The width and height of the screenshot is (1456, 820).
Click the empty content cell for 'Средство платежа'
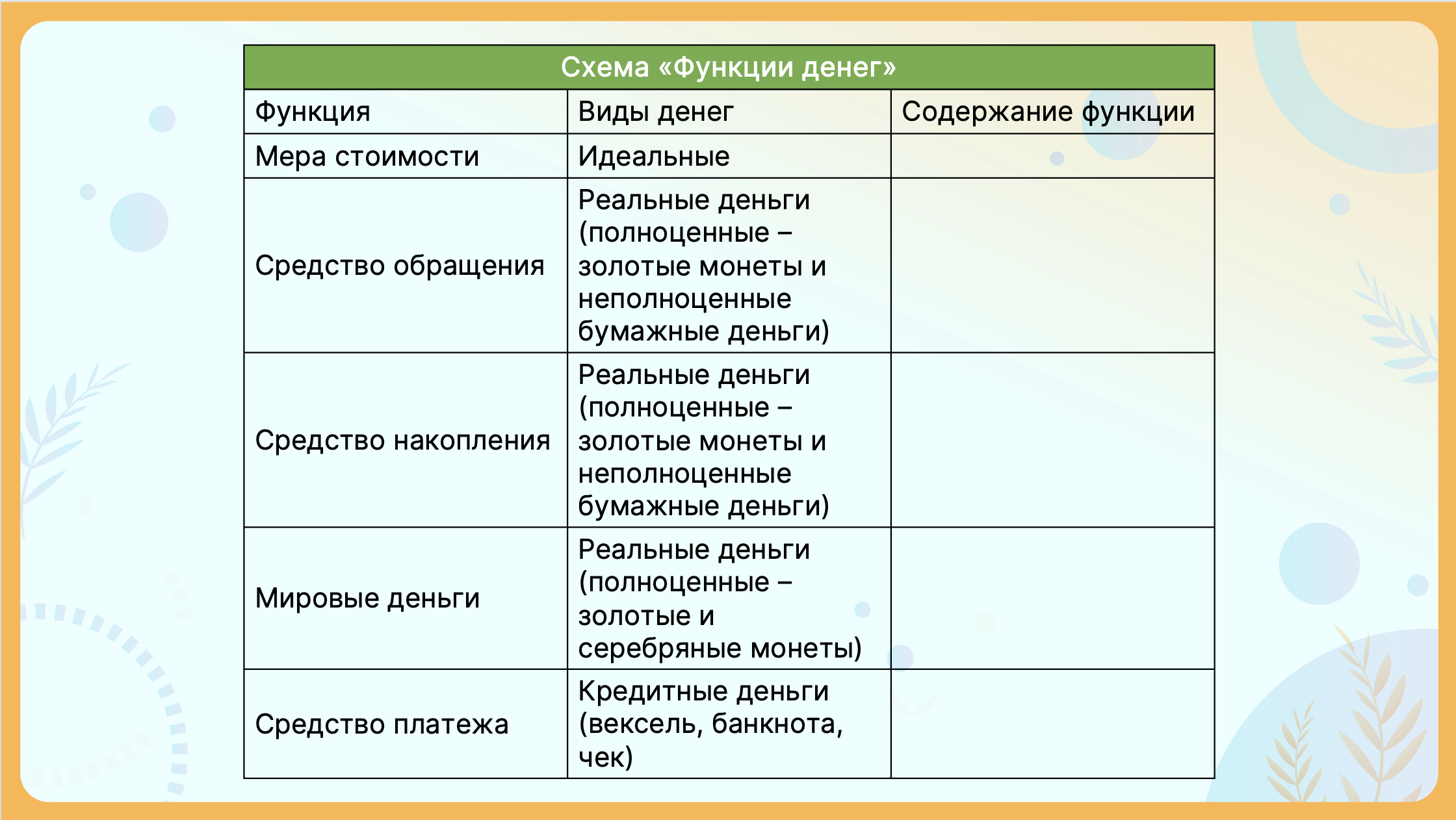(1052, 724)
